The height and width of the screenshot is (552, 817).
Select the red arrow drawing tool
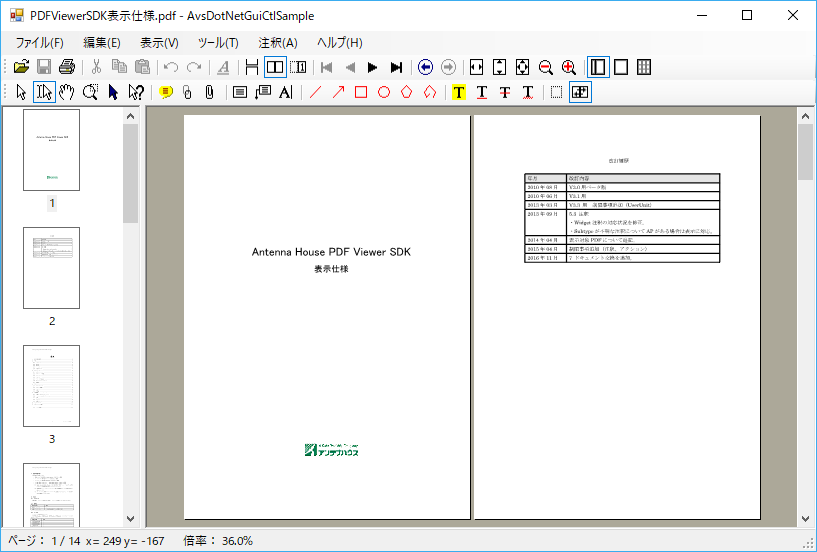tap(338, 92)
